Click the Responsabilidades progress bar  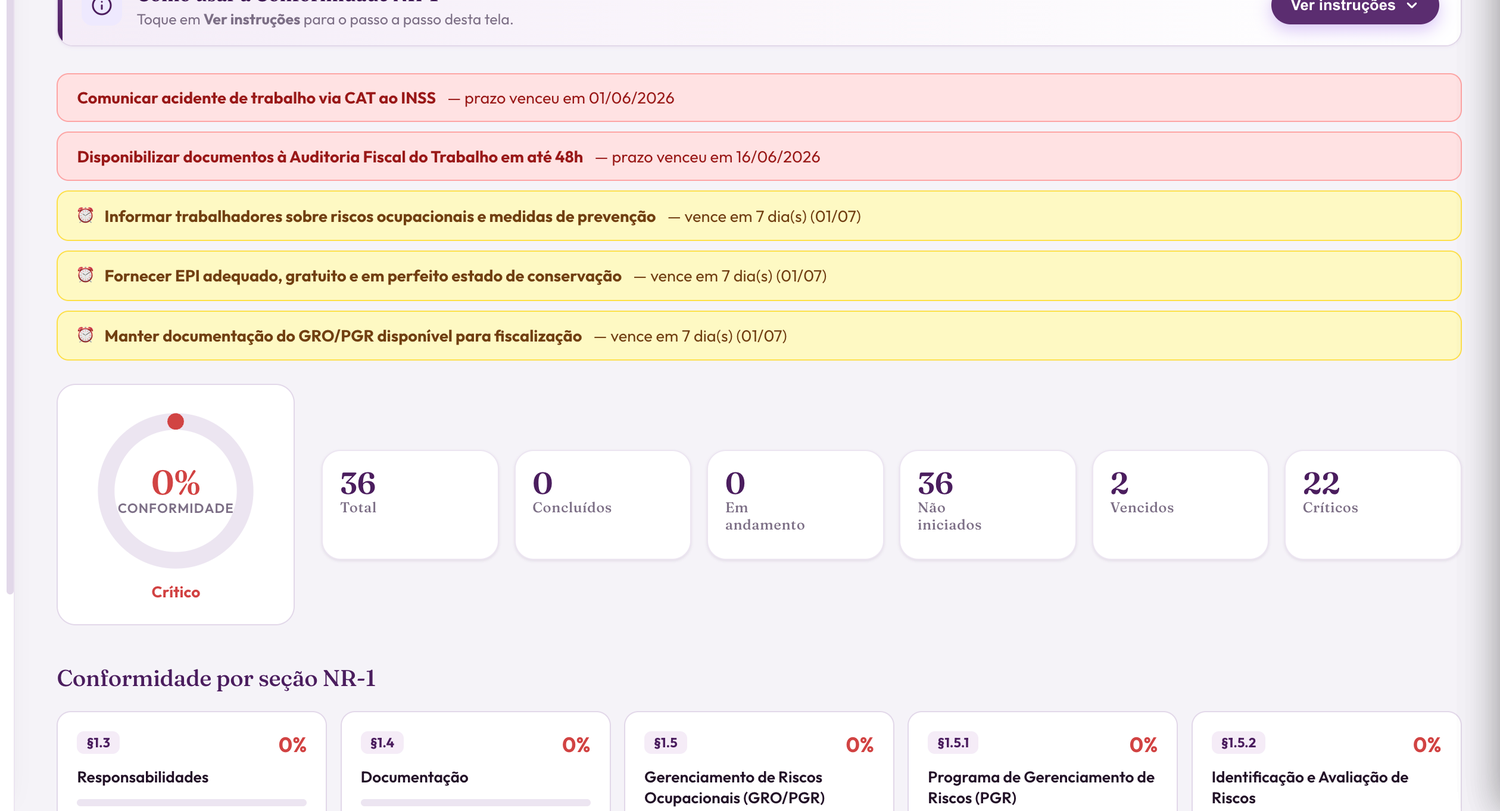(192, 802)
